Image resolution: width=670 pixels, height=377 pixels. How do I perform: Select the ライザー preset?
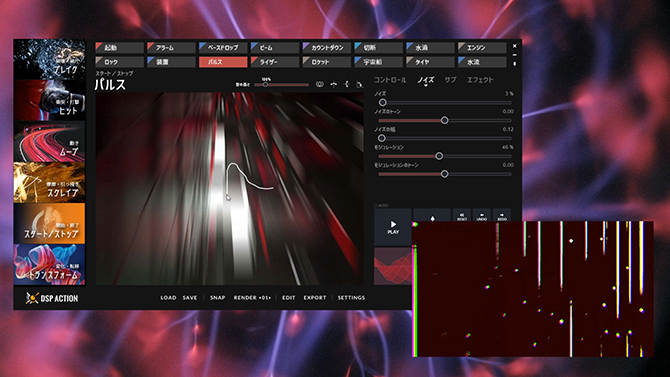(275, 62)
